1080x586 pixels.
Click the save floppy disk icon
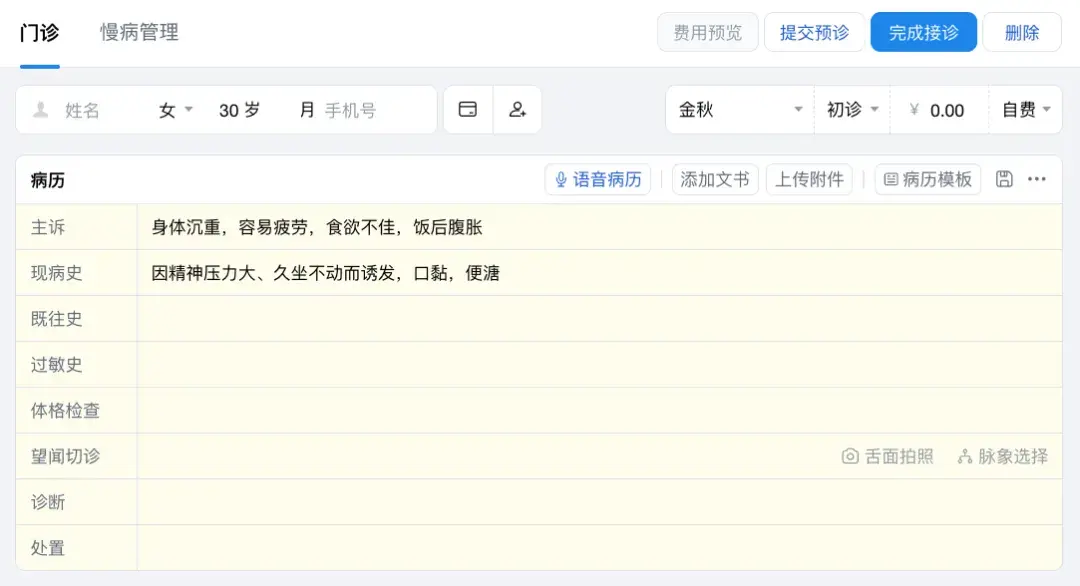pyautogui.click(x=1004, y=179)
